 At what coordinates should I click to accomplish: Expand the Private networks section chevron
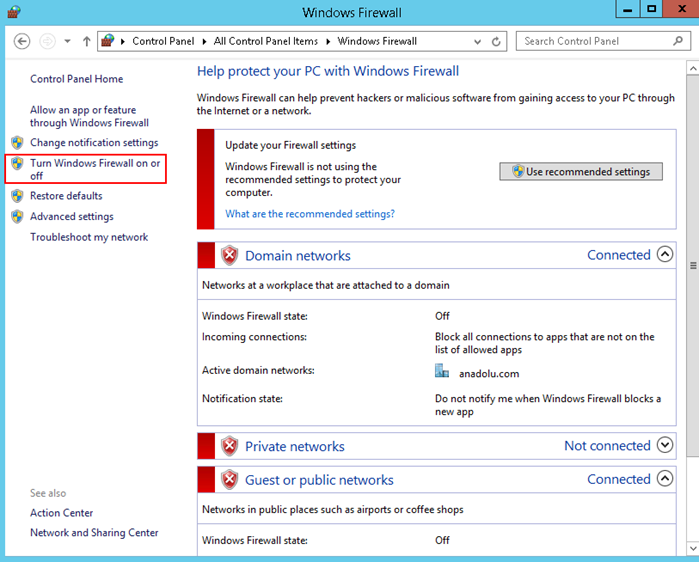click(x=665, y=445)
